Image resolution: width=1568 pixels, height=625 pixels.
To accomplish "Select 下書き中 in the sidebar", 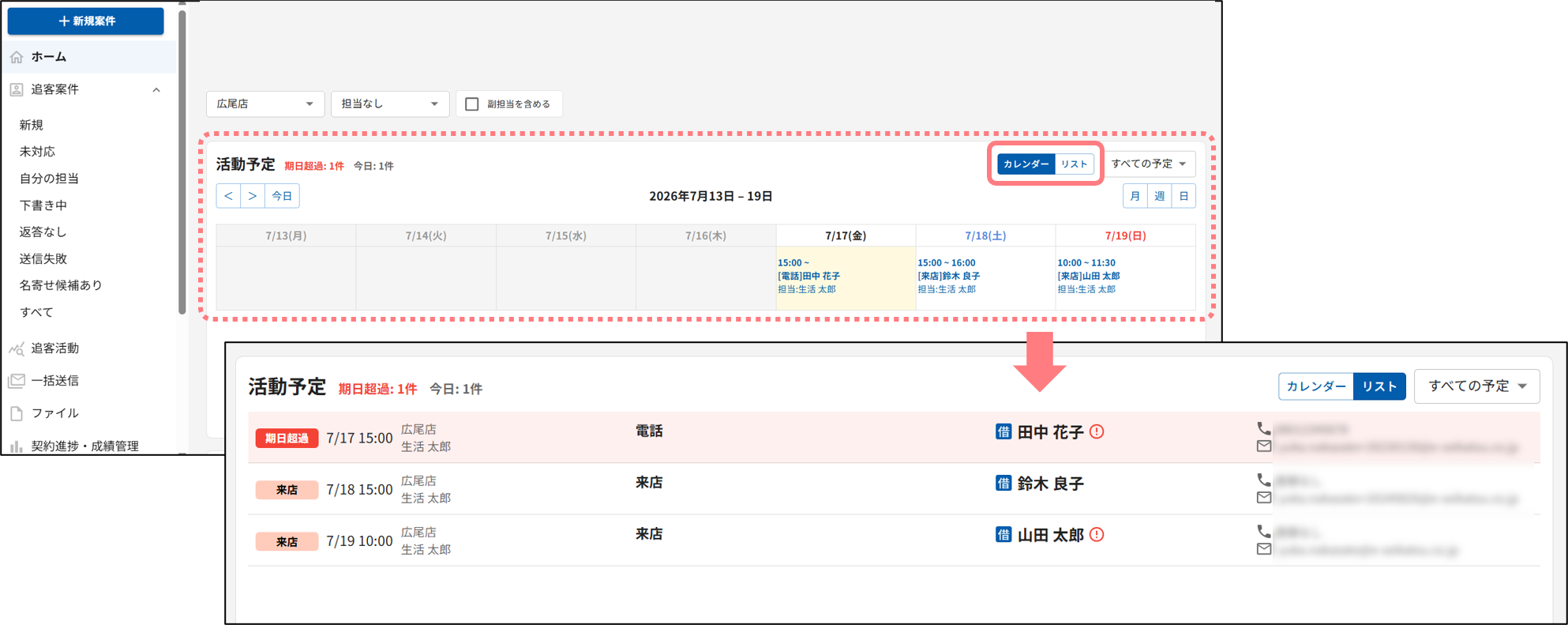I will point(43,205).
